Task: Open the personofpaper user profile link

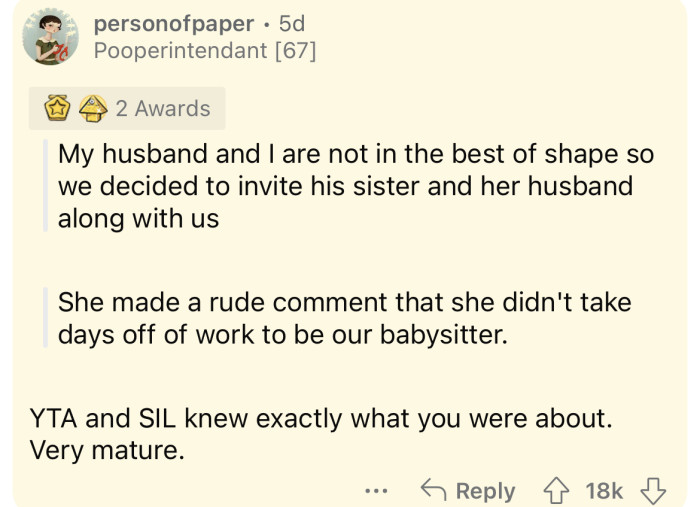Action: (172, 23)
